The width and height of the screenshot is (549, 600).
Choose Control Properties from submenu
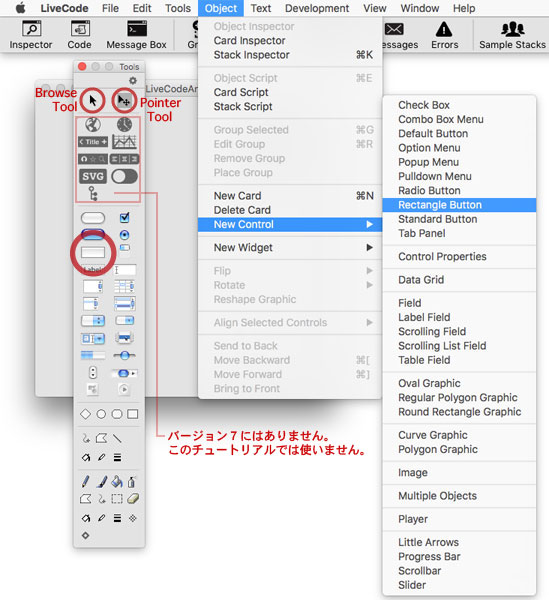point(459,256)
